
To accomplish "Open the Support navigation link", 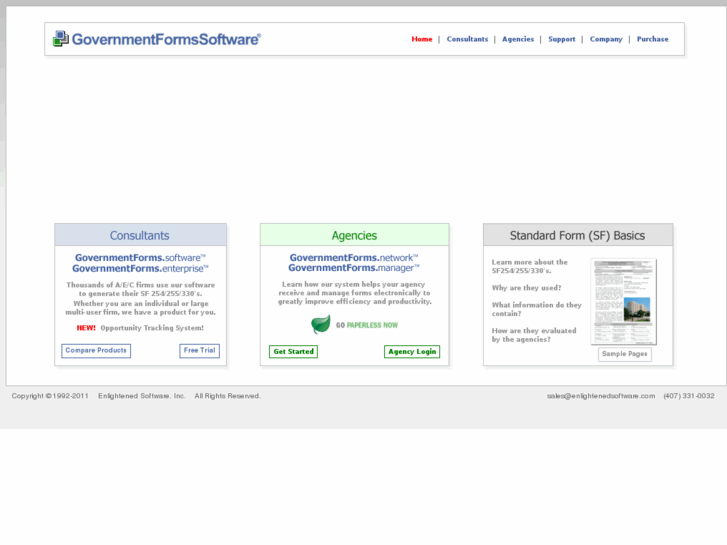I will pos(561,39).
